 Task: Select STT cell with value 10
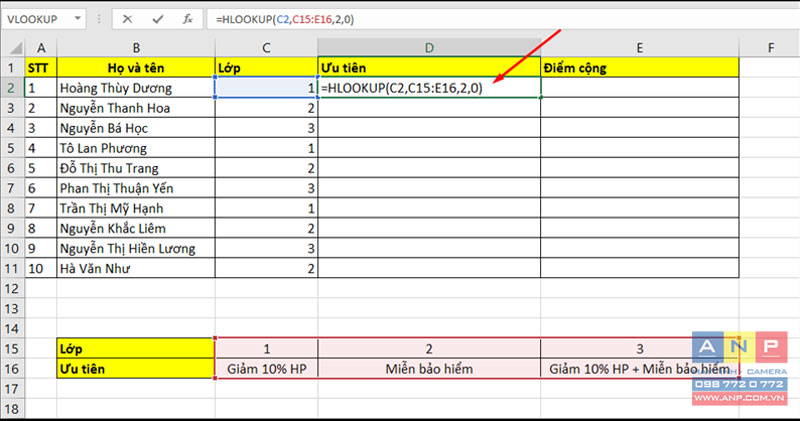[41, 268]
